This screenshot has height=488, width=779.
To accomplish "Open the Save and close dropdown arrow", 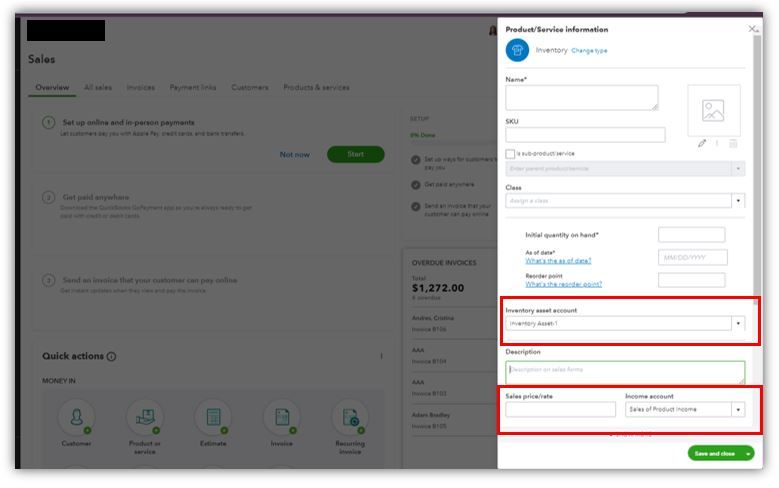I will coord(748,453).
